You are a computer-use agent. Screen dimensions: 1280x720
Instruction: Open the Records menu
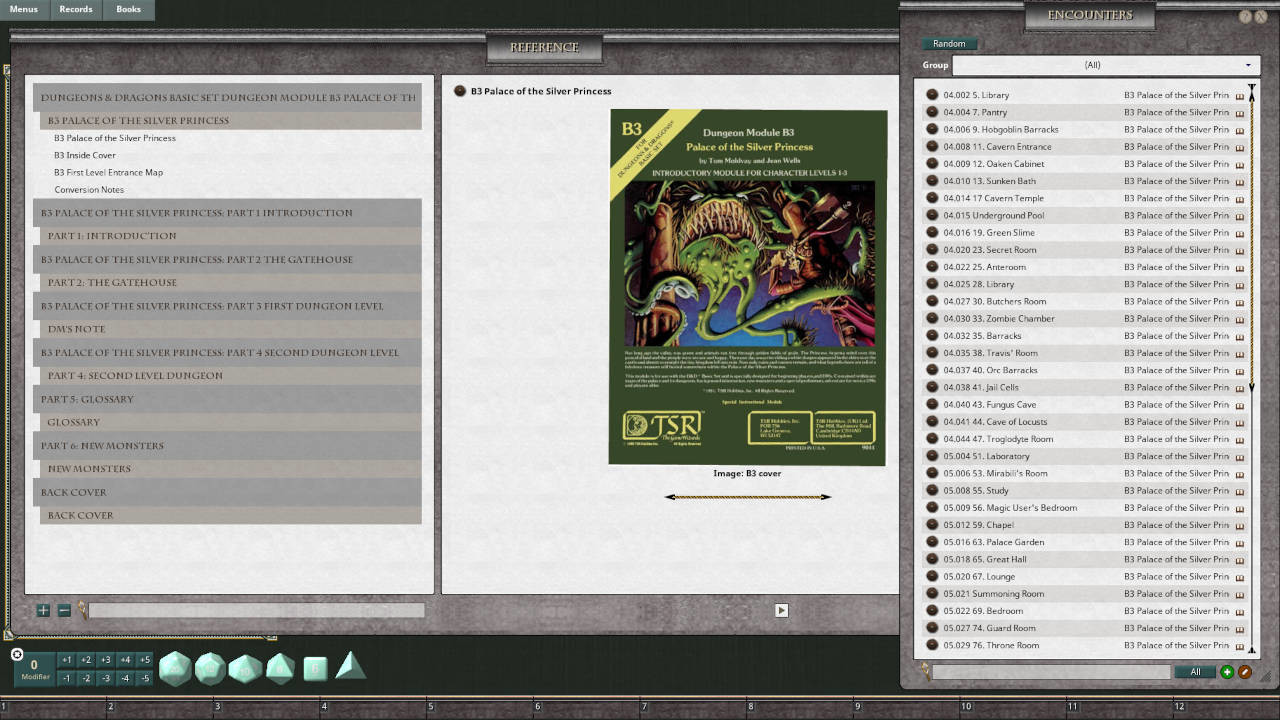(x=76, y=9)
